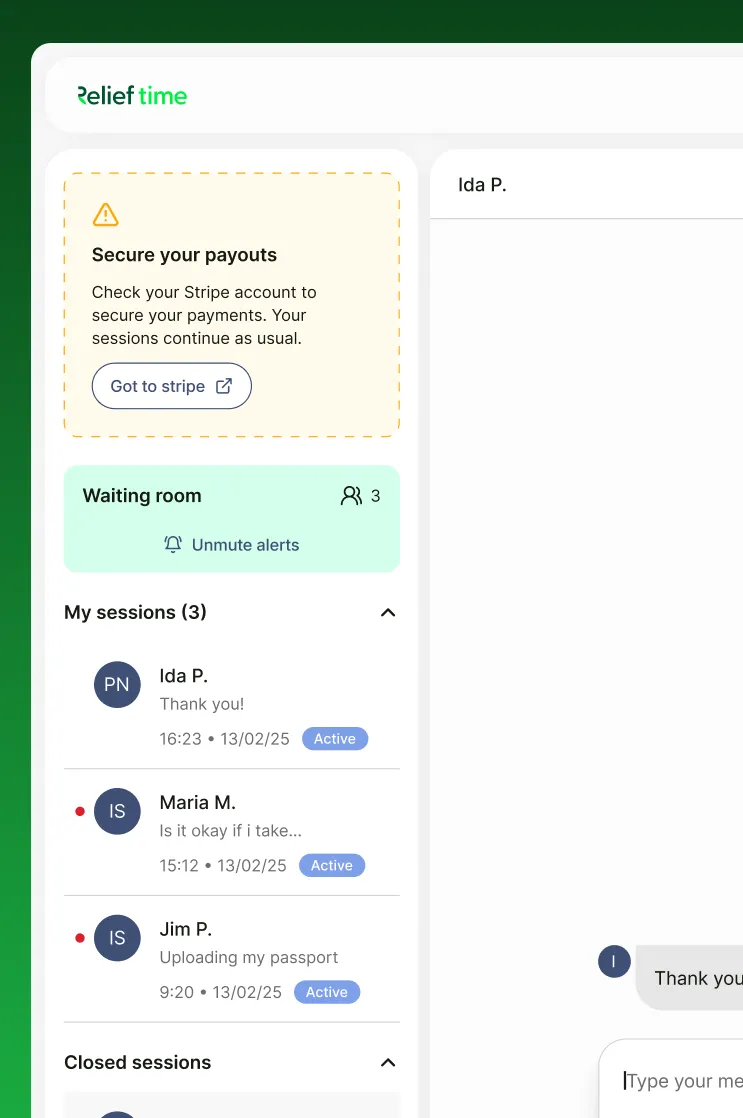Click the Got to stripe button
The width and height of the screenshot is (743, 1118).
pyautogui.click(x=172, y=386)
